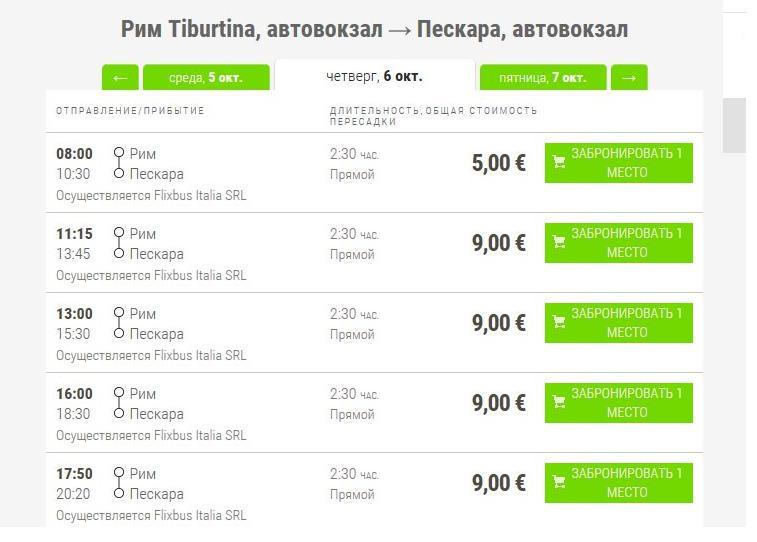Screen dimensions: 757x542
Task: Select the четверг, 6 окт. tab
Action: tap(374, 76)
